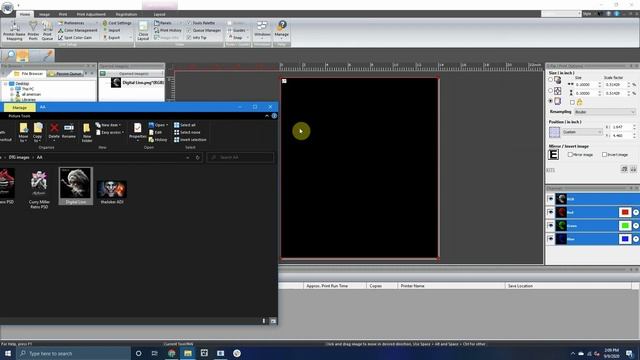Click the Search AA field in Explorer
This screenshot has width=640, height=360.
click(240, 157)
